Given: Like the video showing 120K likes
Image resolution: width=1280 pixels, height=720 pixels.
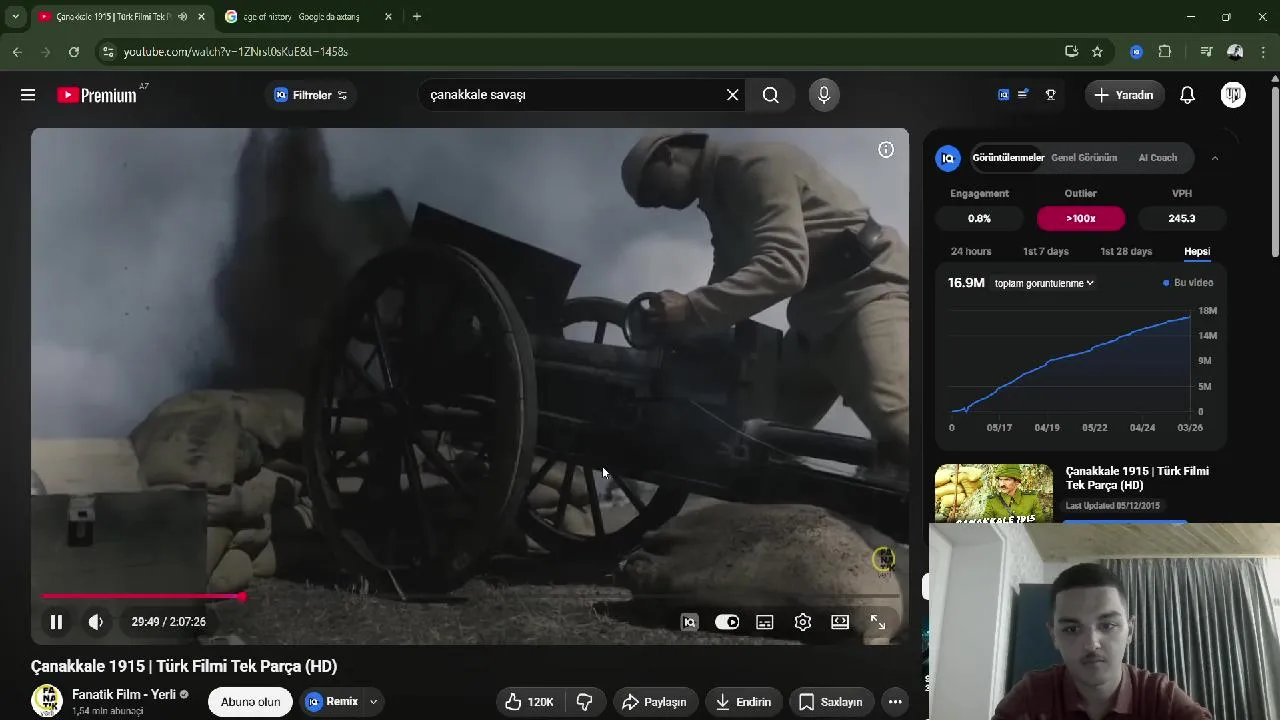Looking at the screenshot, I should pyautogui.click(x=529, y=702).
